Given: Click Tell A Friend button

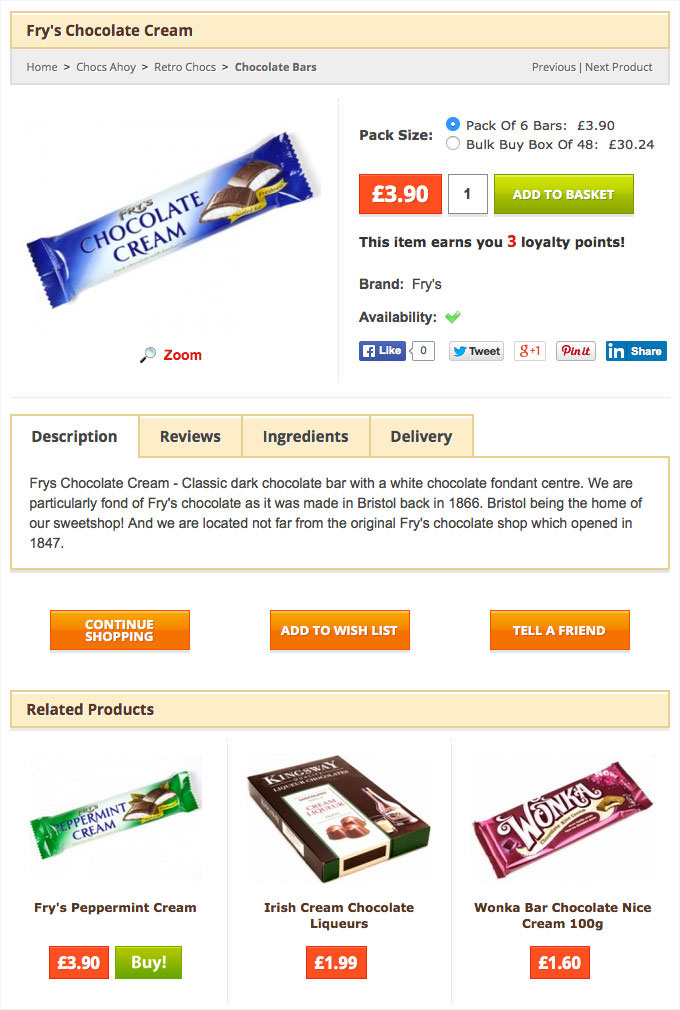Looking at the screenshot, I should pyautogui.click(x=559, y=630).
